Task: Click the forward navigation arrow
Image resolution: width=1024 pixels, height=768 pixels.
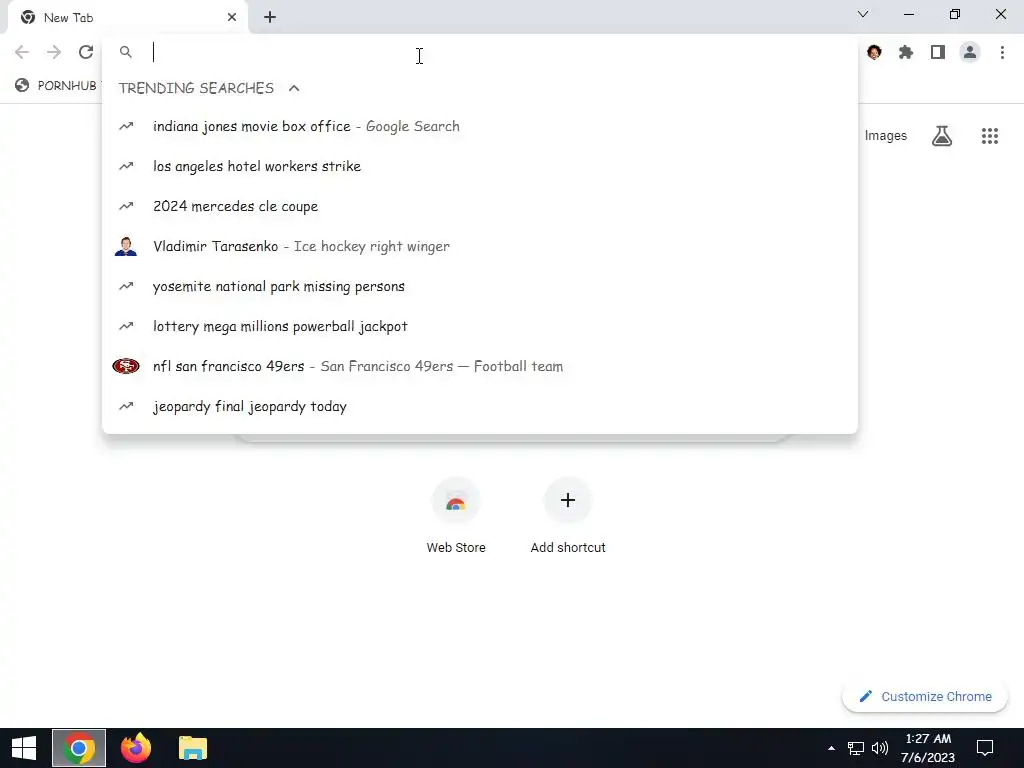Action: [x=54, y=52]
